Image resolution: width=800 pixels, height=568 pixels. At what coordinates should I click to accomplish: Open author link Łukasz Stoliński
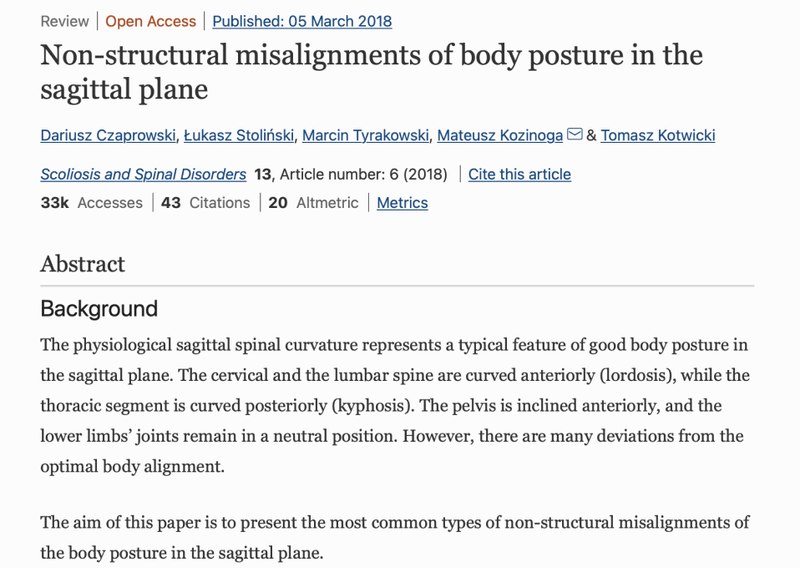click(239, 135)
